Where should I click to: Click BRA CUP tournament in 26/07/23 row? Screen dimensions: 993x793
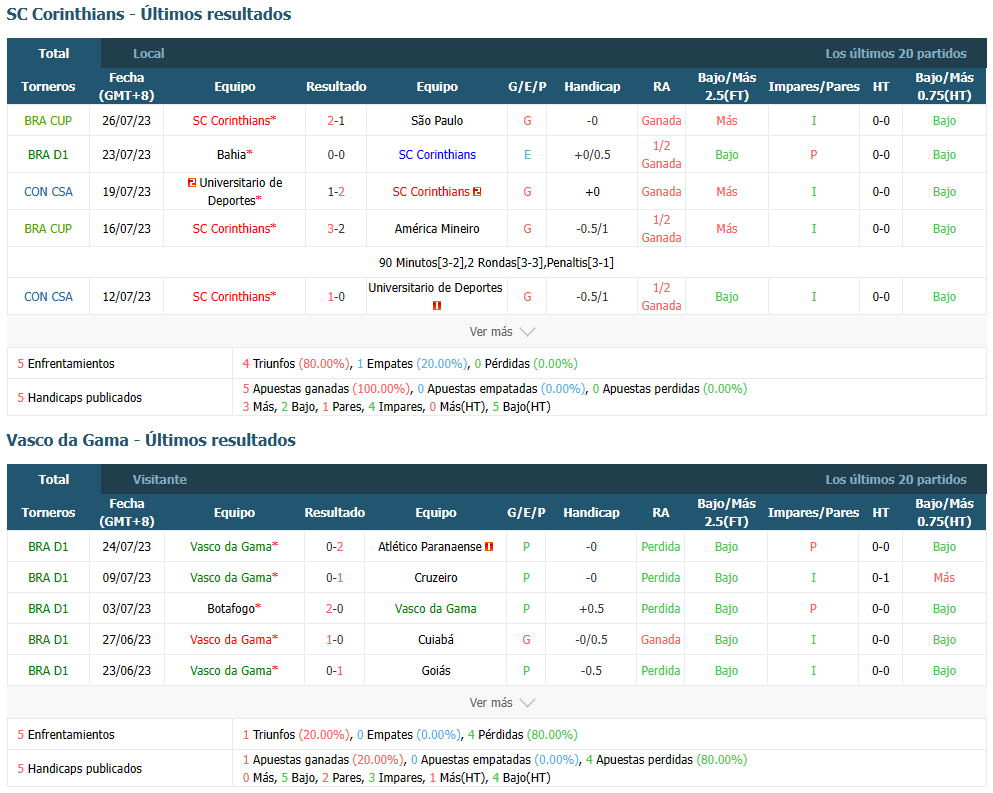[48, 120]
